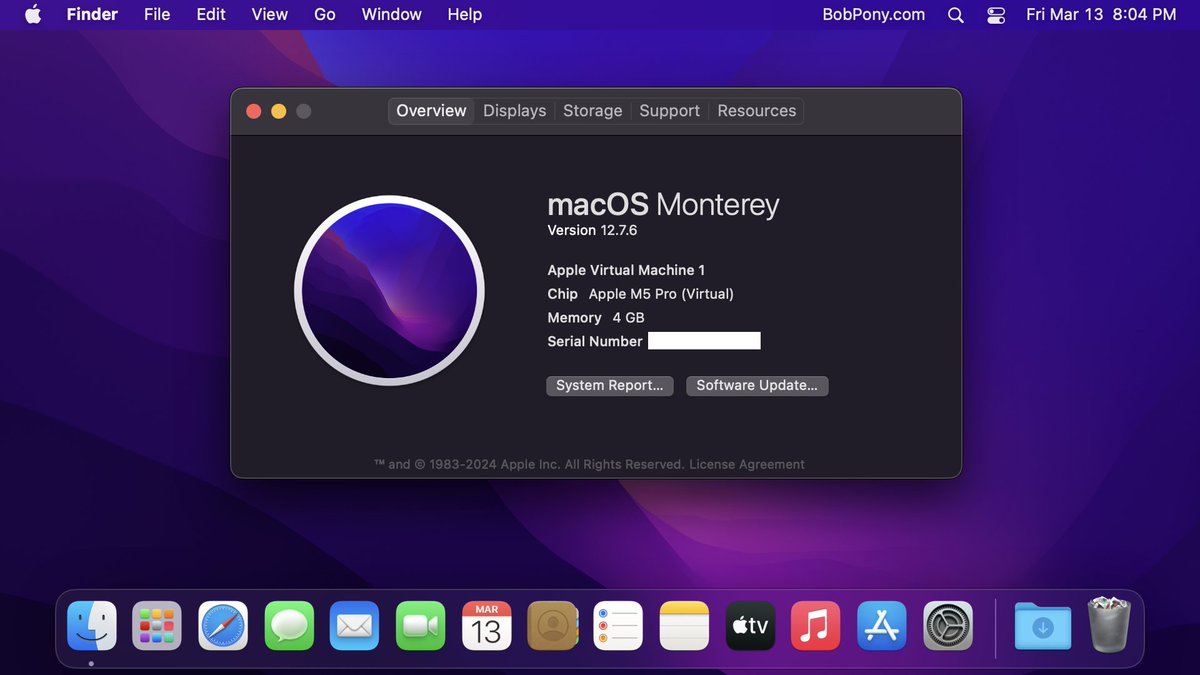Screen dimensions: 1200x675
Task: Open the Apple menu
Action: (33, 14)
